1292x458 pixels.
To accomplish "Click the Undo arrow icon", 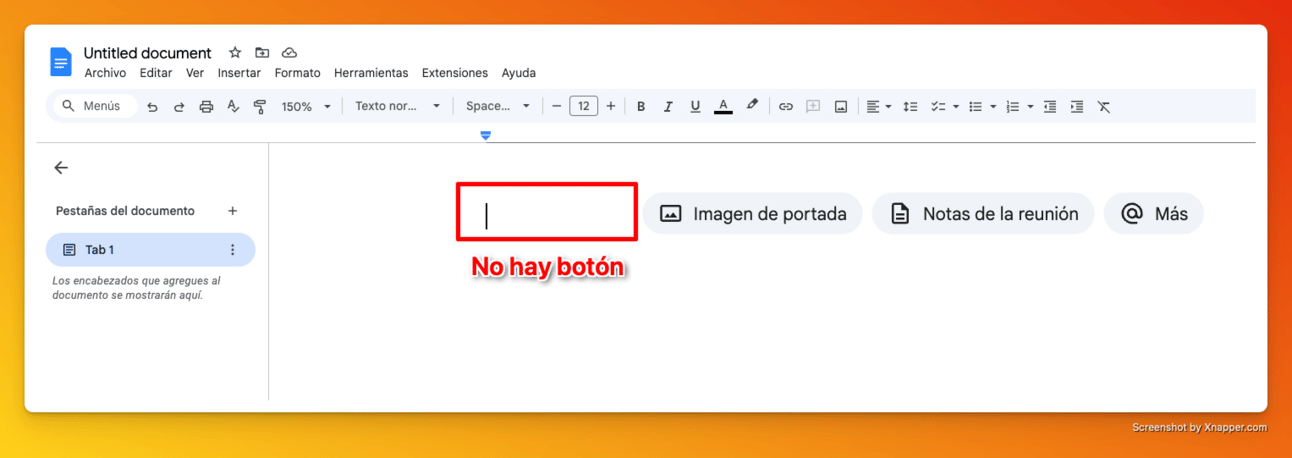I will pyautogui.click(x=152, y=106).
